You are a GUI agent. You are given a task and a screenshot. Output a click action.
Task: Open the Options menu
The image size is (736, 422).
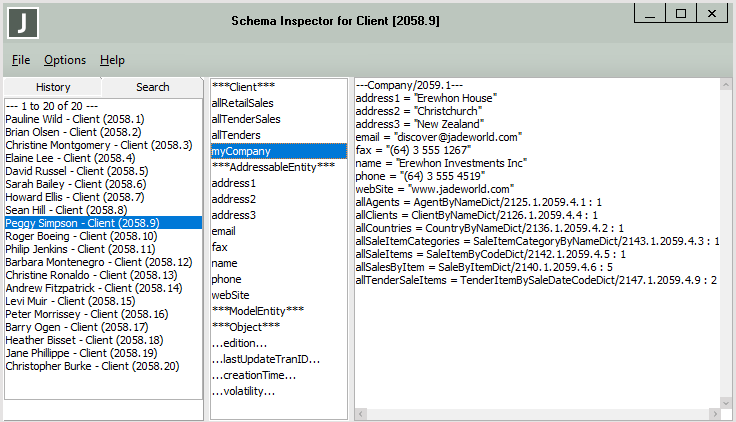[65, 60]
